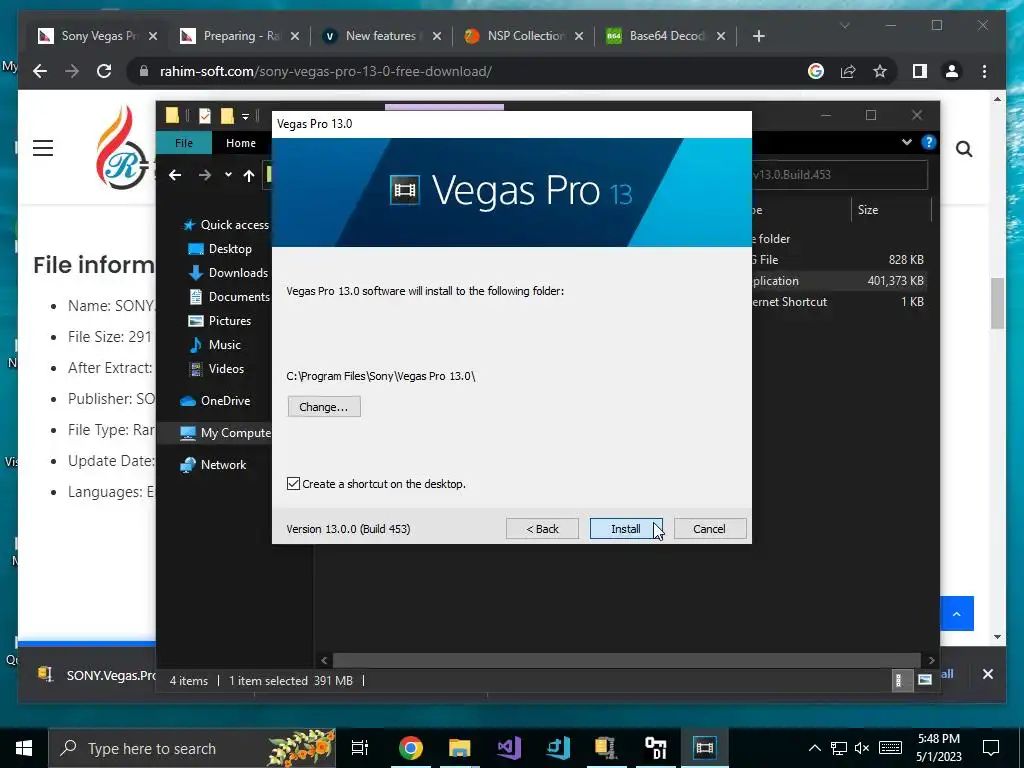Open Visual Studio from taskbar
The image size is (1024, 768).
tap(509, 748)
